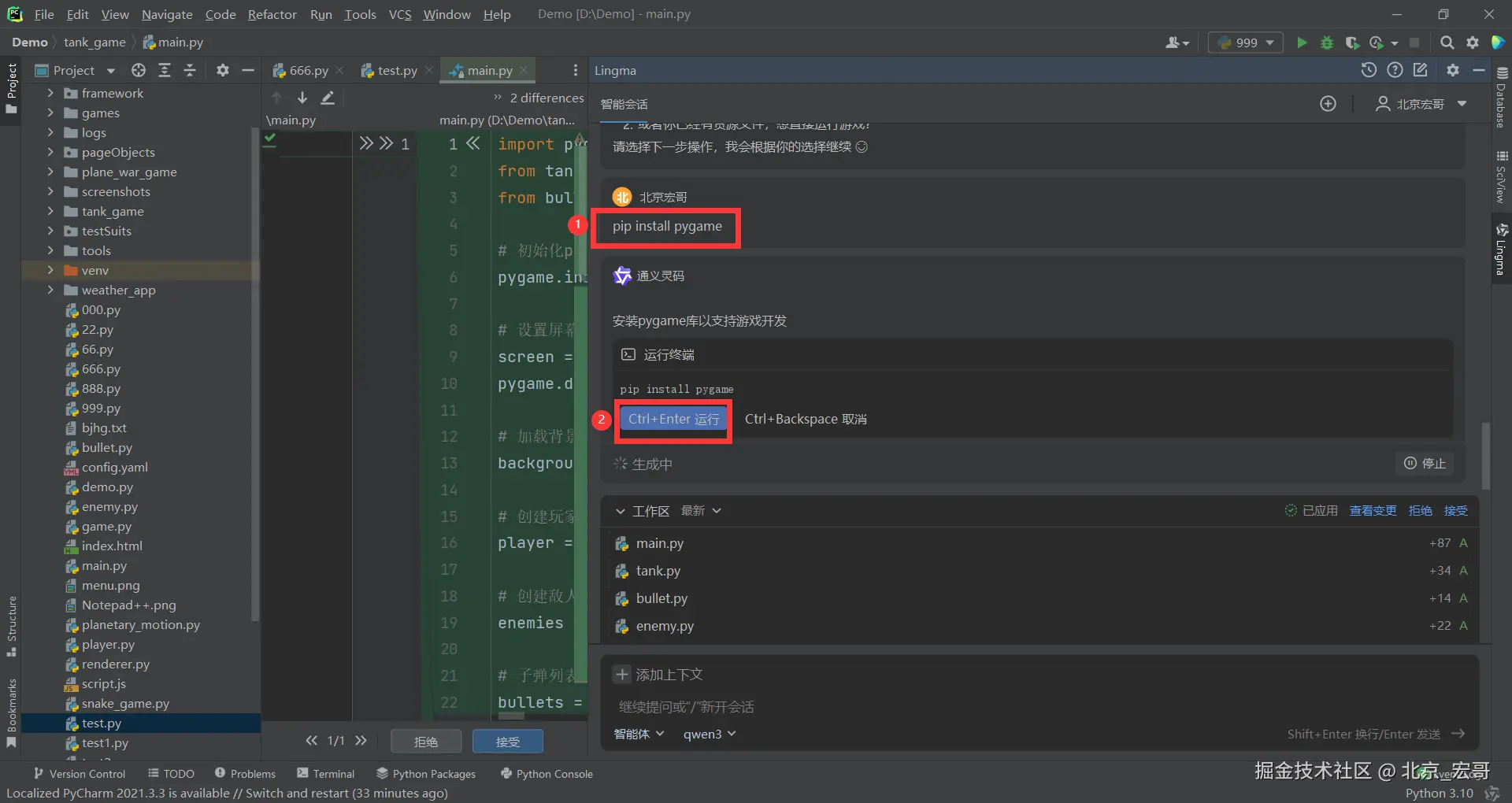
Task: Open the Terminal tool window tab
Action: pos(326,774)
